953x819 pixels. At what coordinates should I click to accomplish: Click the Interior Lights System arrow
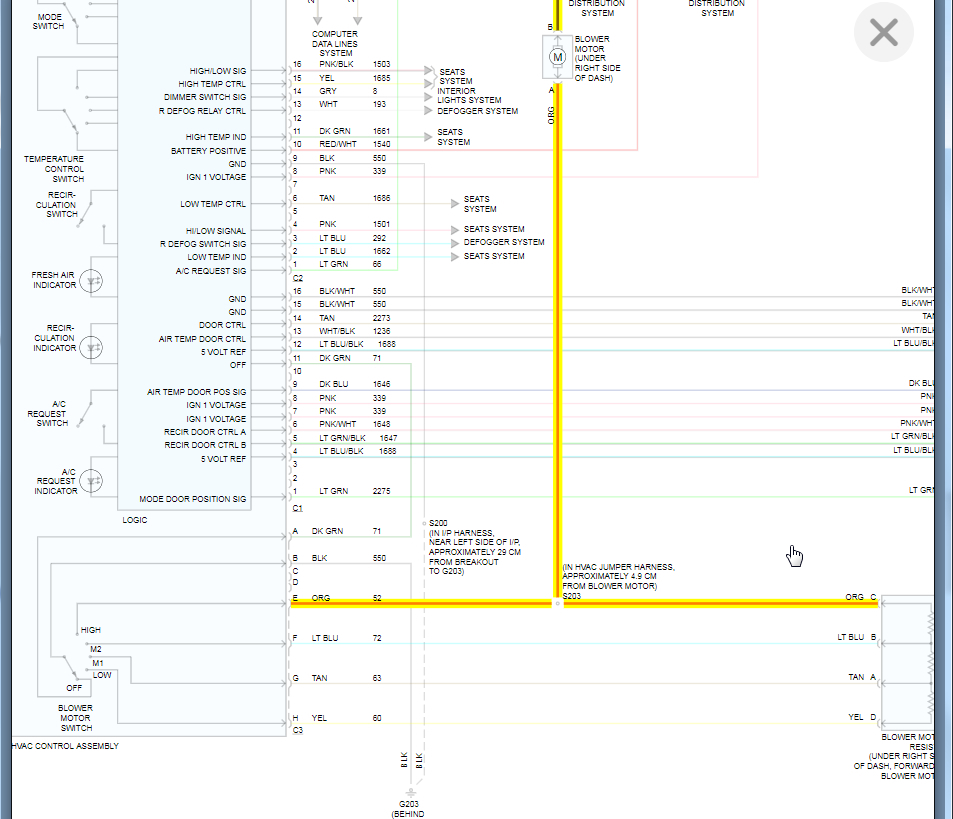(x=428, y=97)
